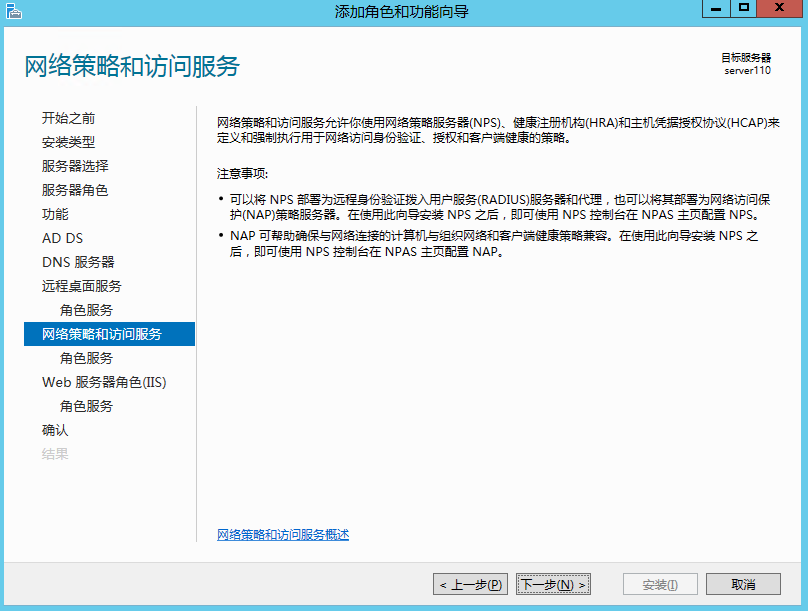The image size is (808, 611).
Task: Select 角色服务 under Web 服务器角色(IIS)
Action: (86, 406)
